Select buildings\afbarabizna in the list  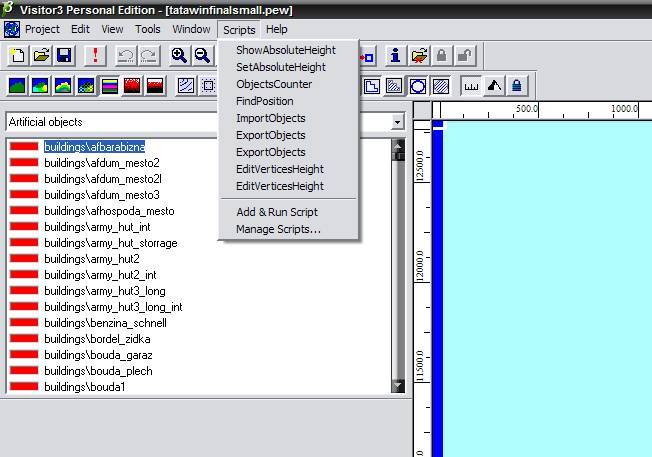(x=94, y=147)
